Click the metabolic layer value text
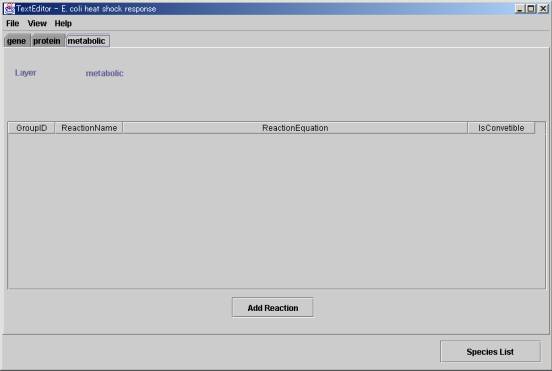 click(105, 73)
